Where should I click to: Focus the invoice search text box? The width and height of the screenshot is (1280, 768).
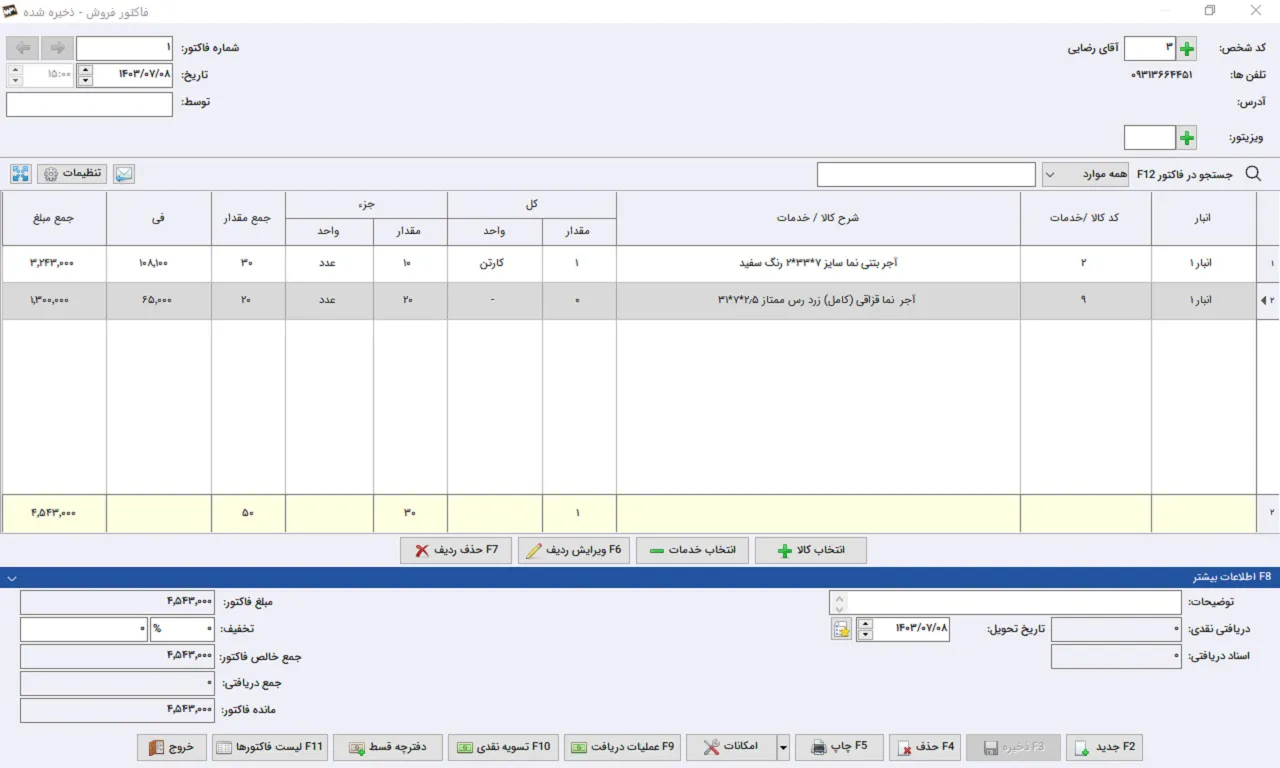tap(926, 174)
